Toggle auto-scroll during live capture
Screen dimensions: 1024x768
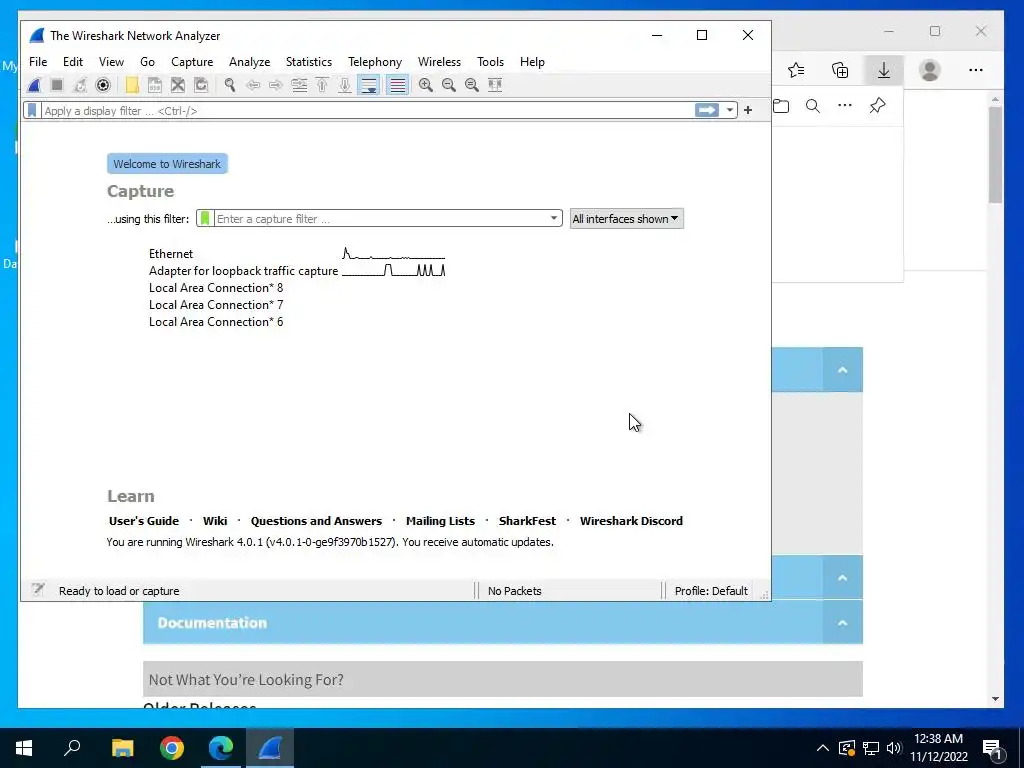point(369,85)
